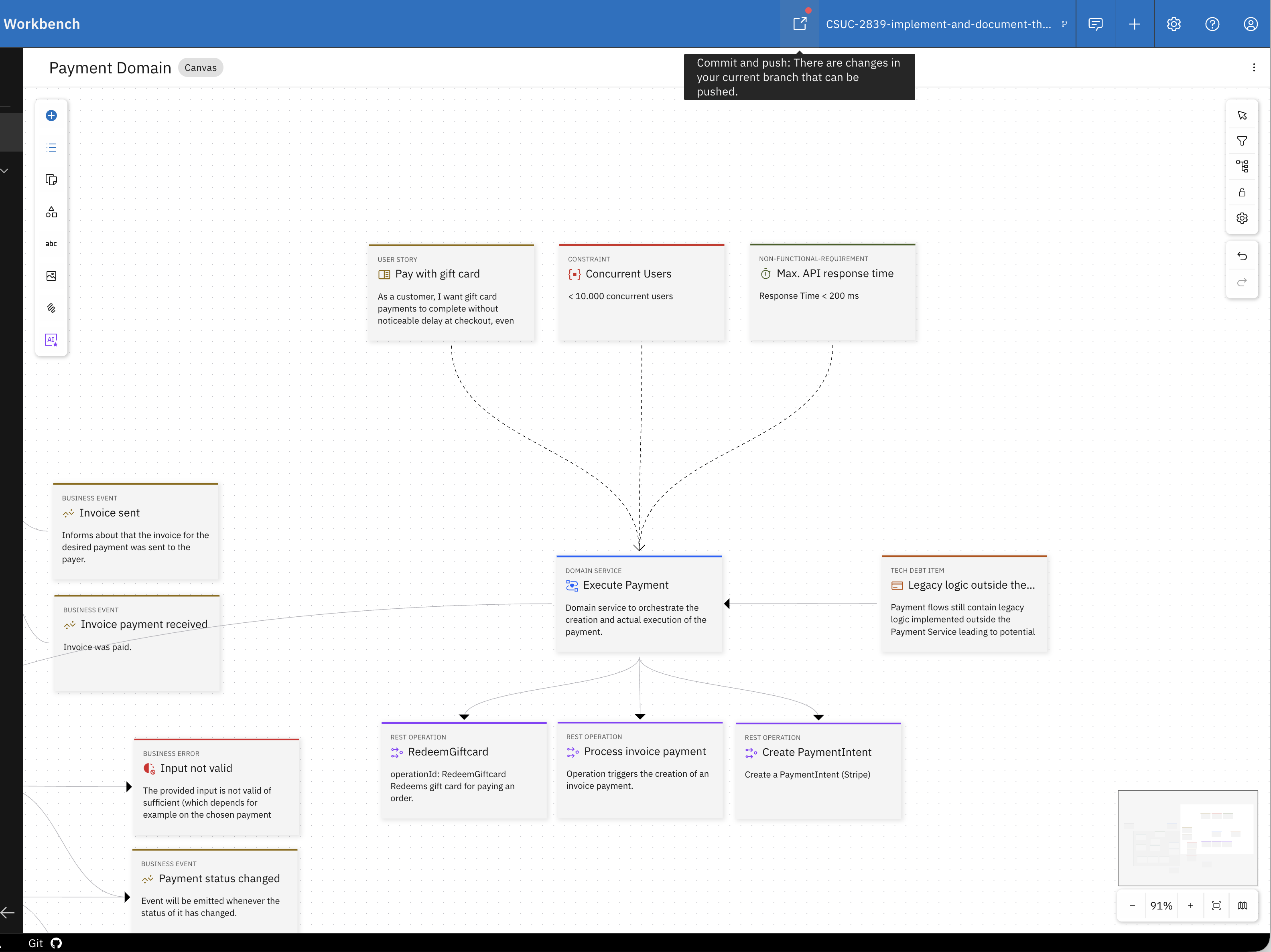Click the zoom in plus button
The height and width of the screenshot is (952, 1271).
pos(1190,905)
